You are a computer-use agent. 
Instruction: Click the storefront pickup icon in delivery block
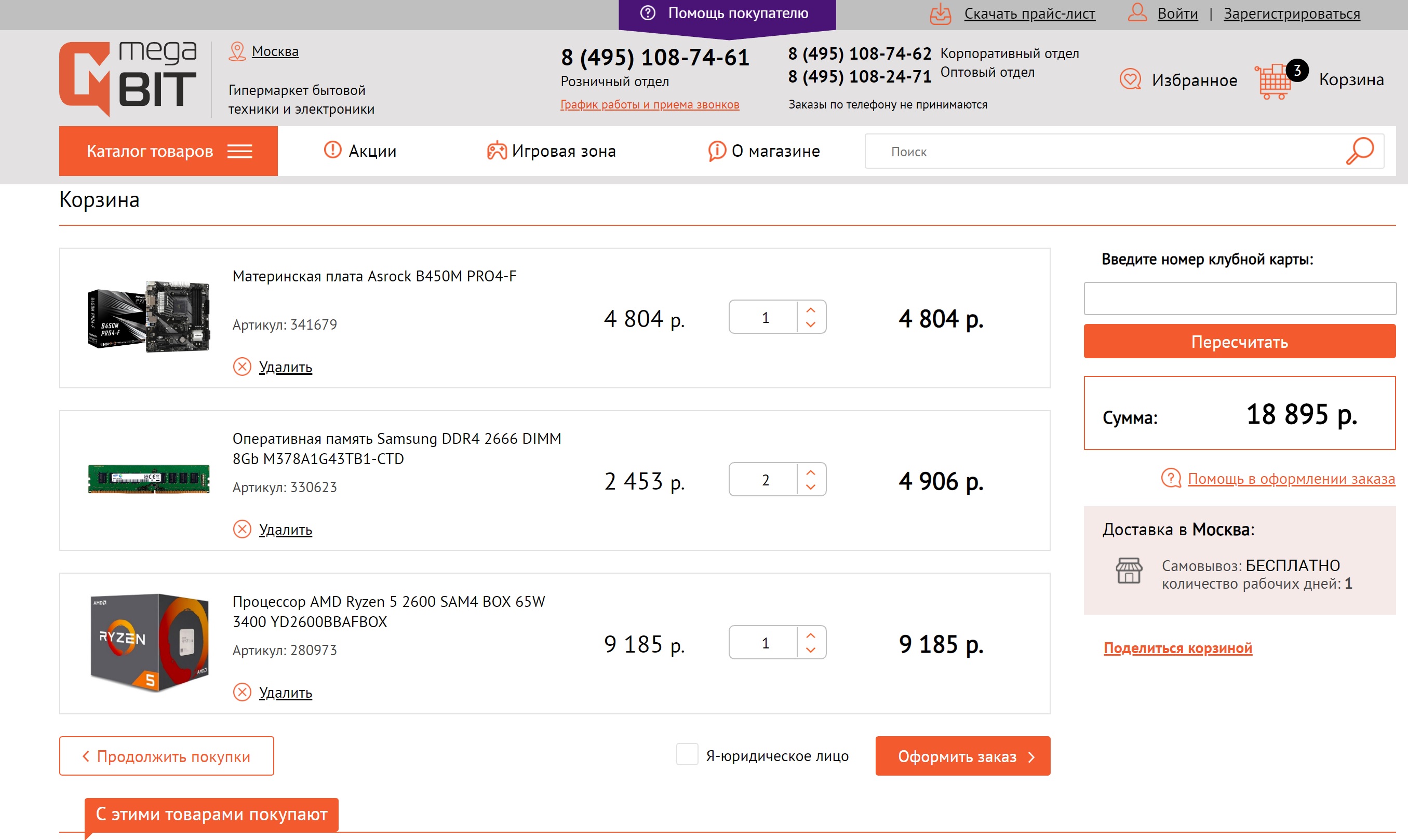click(x=1129, y=571)
